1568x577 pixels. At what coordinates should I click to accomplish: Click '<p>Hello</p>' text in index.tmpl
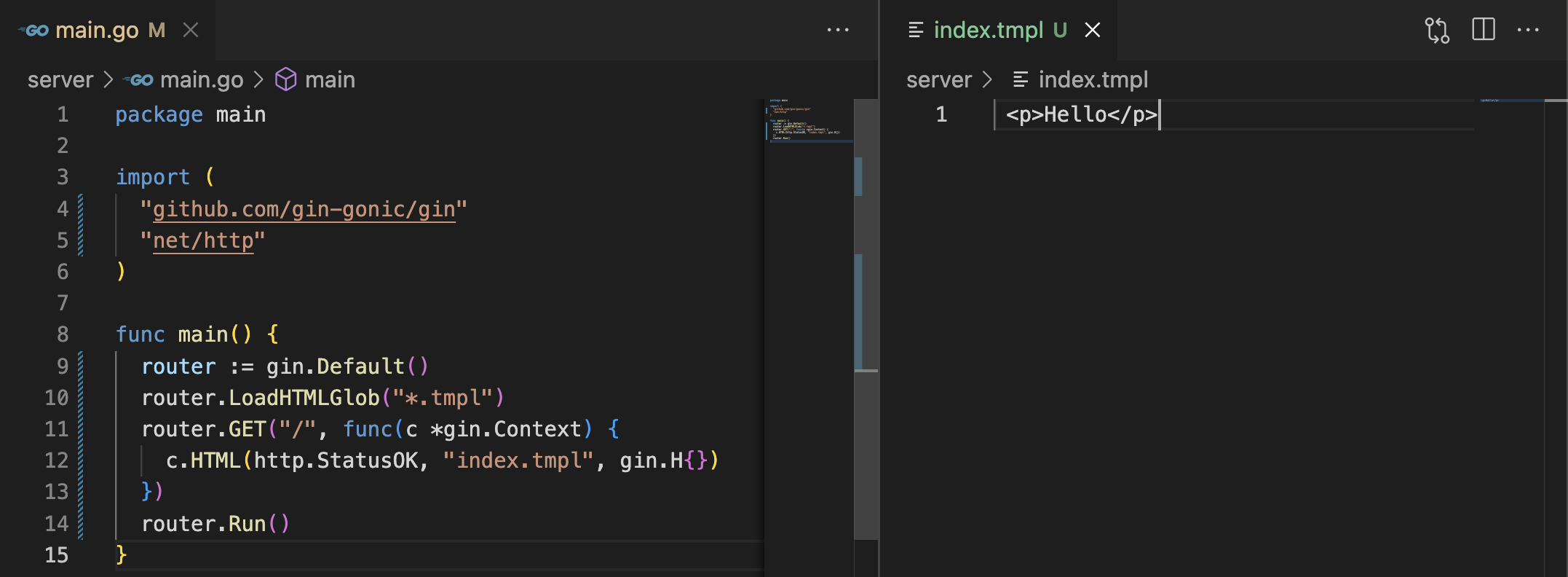(1082, 114)
